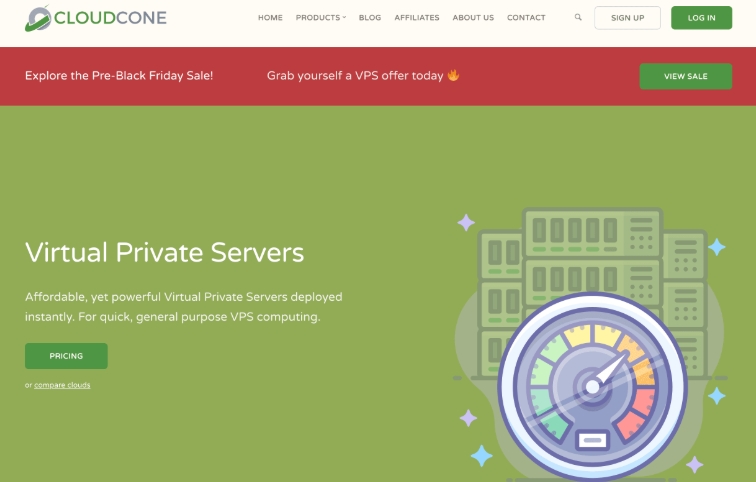The image size is (756, 482).
Task: Go to the Blog page
Action: point(370,17)
